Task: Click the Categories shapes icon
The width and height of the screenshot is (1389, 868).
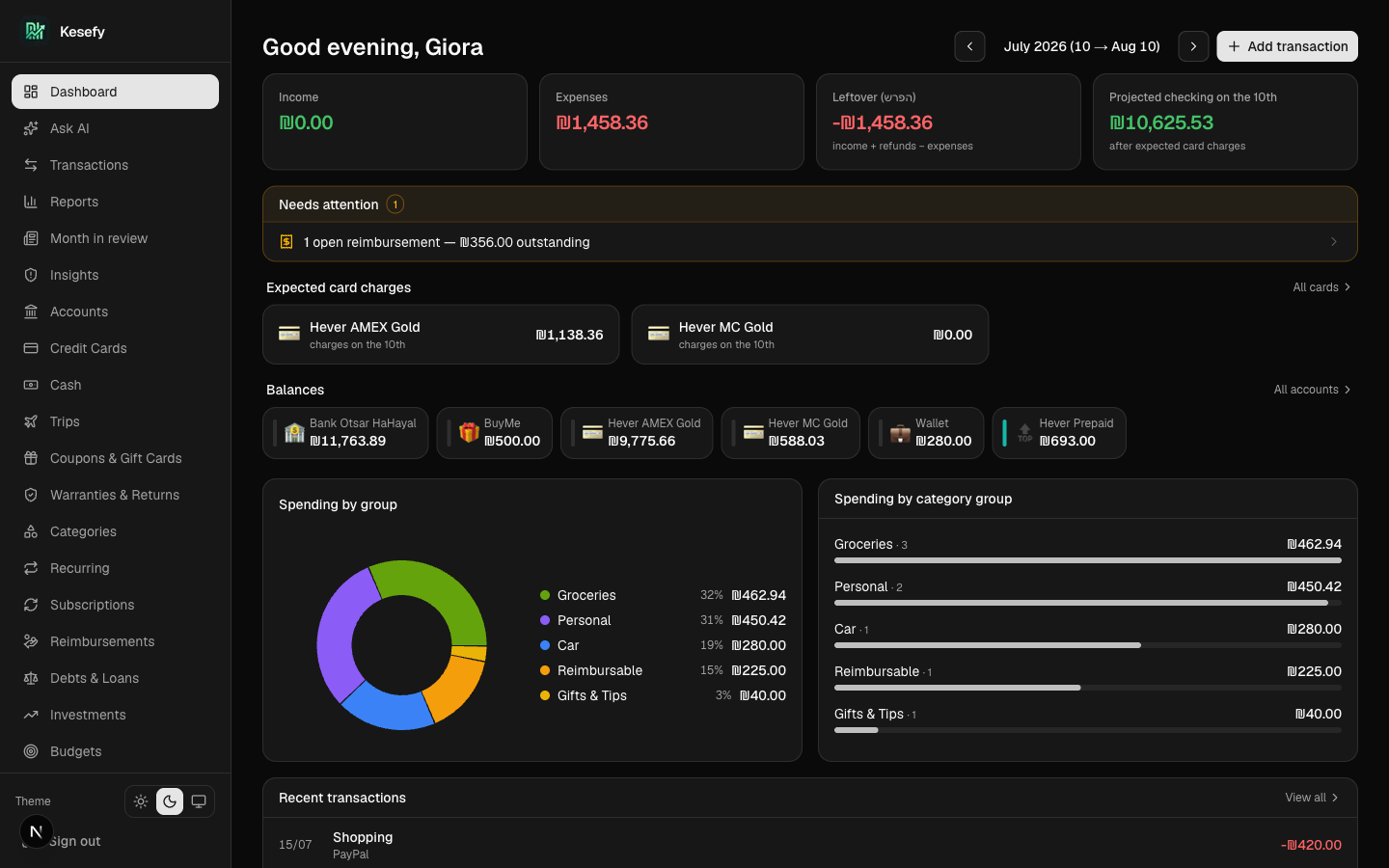Action: click(31, 531)
